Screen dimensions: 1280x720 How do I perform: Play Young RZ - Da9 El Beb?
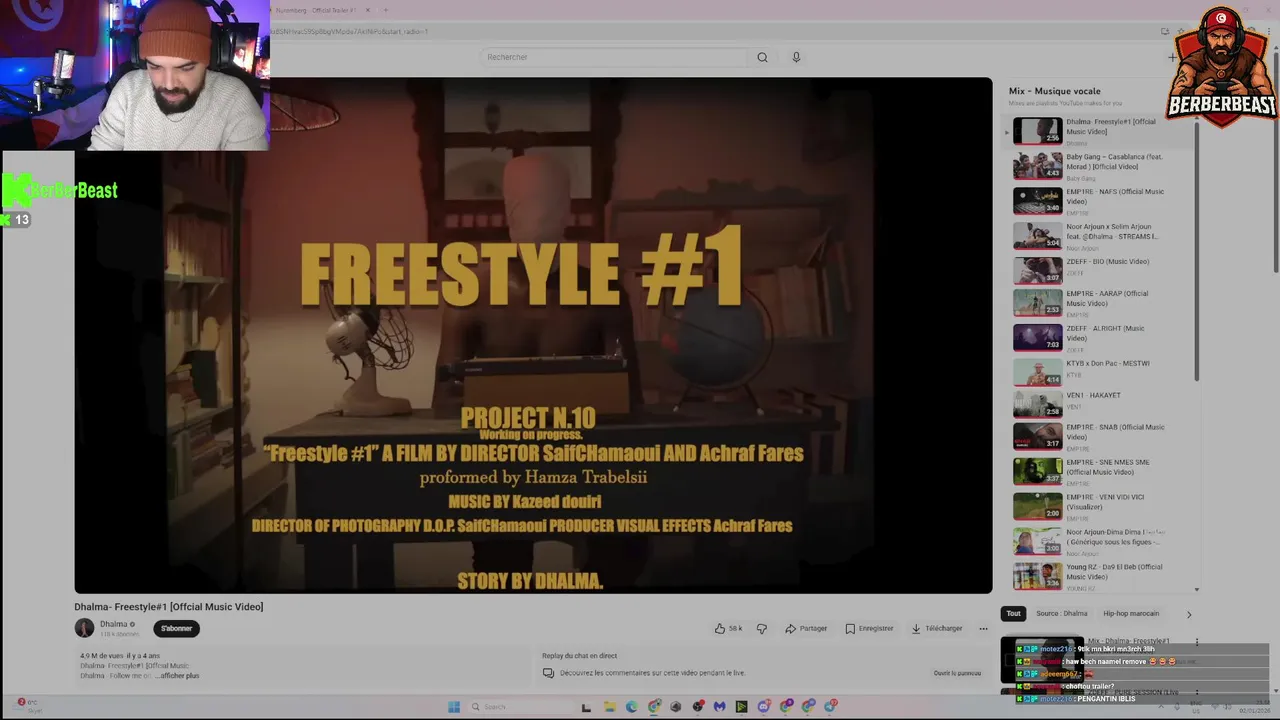pyautogui.click(x=1100, y=576)
